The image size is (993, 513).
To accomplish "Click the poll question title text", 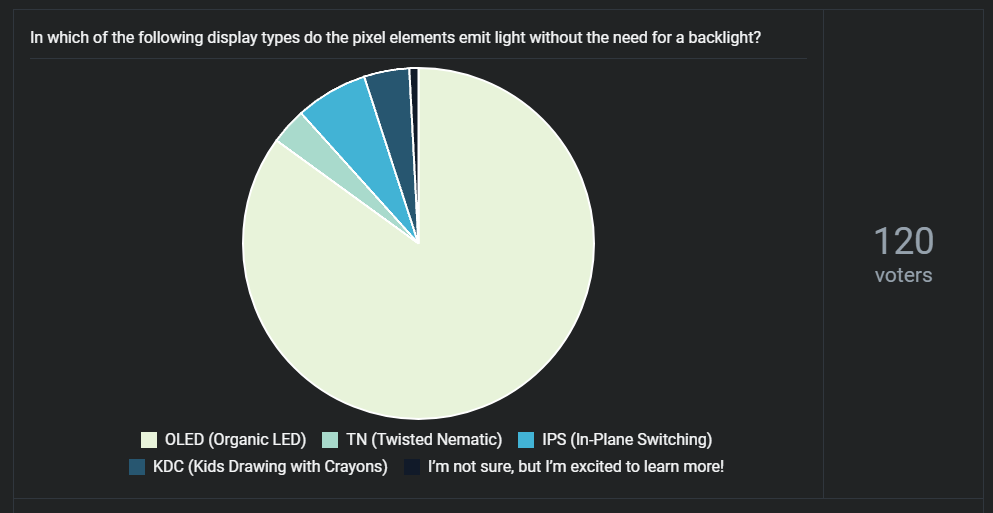I will pos(395,37).
